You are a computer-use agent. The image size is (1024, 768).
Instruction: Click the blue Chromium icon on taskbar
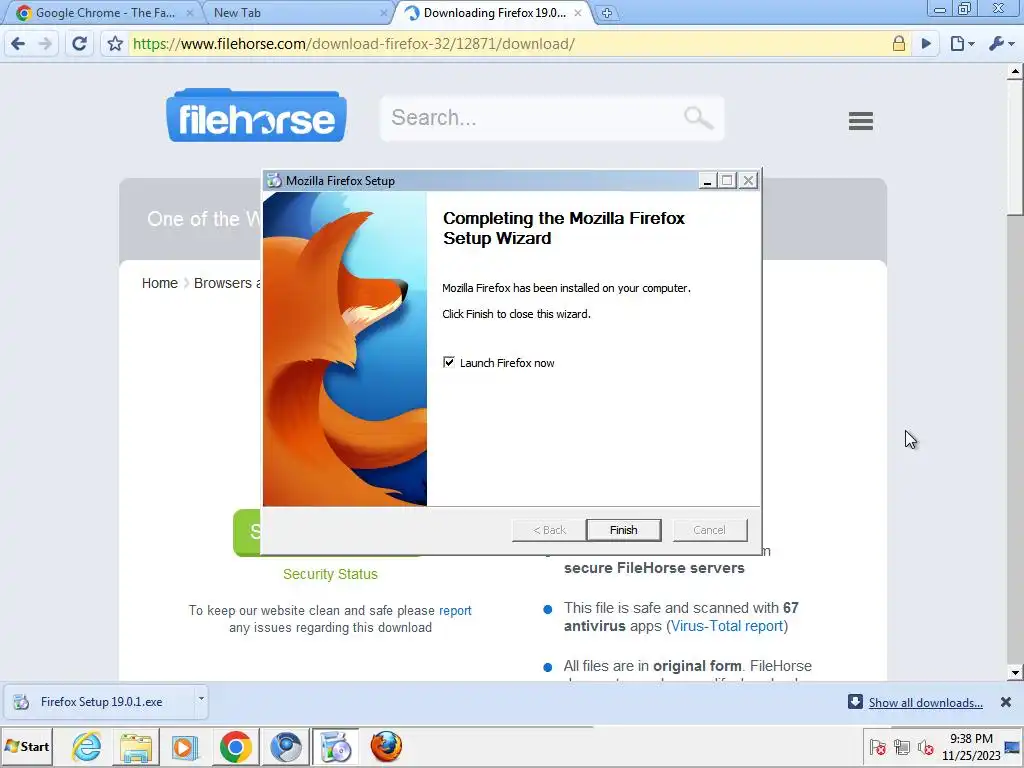(x=285, y=746)
